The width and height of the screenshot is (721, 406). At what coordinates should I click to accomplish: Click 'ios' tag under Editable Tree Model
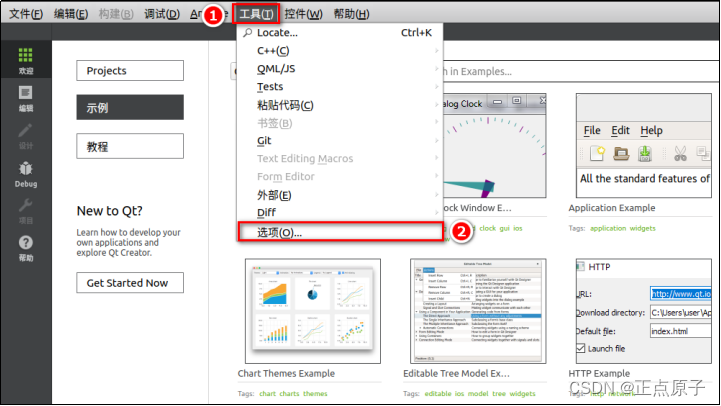(x=459, y=394)
